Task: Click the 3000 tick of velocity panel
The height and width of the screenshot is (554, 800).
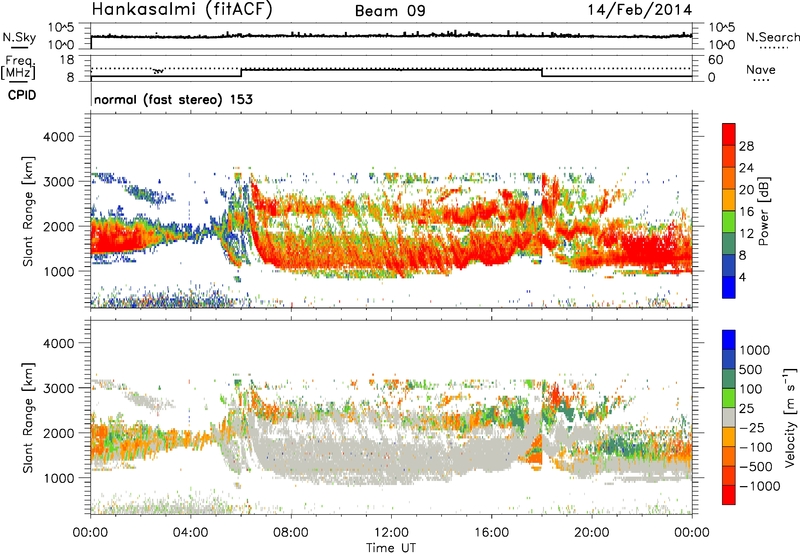Action: (59, 388)
